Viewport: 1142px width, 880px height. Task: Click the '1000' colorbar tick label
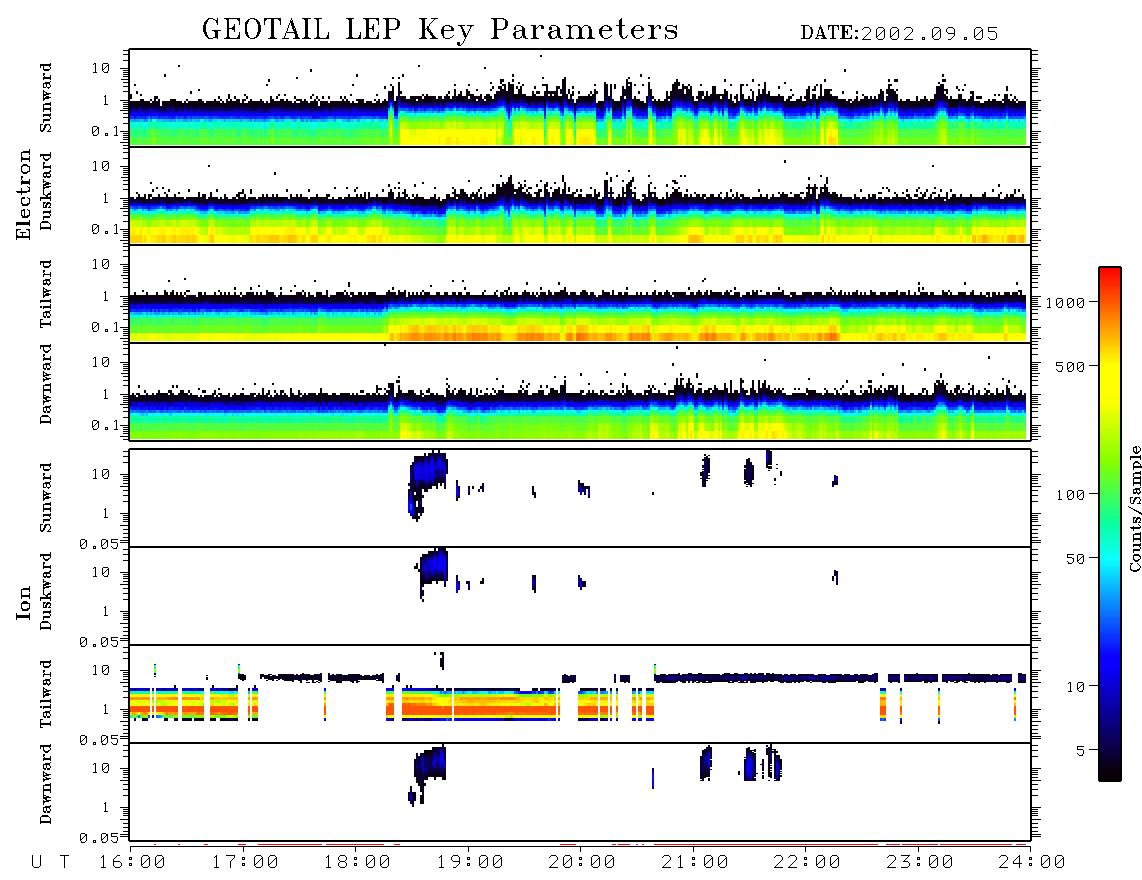point(1066,303)
